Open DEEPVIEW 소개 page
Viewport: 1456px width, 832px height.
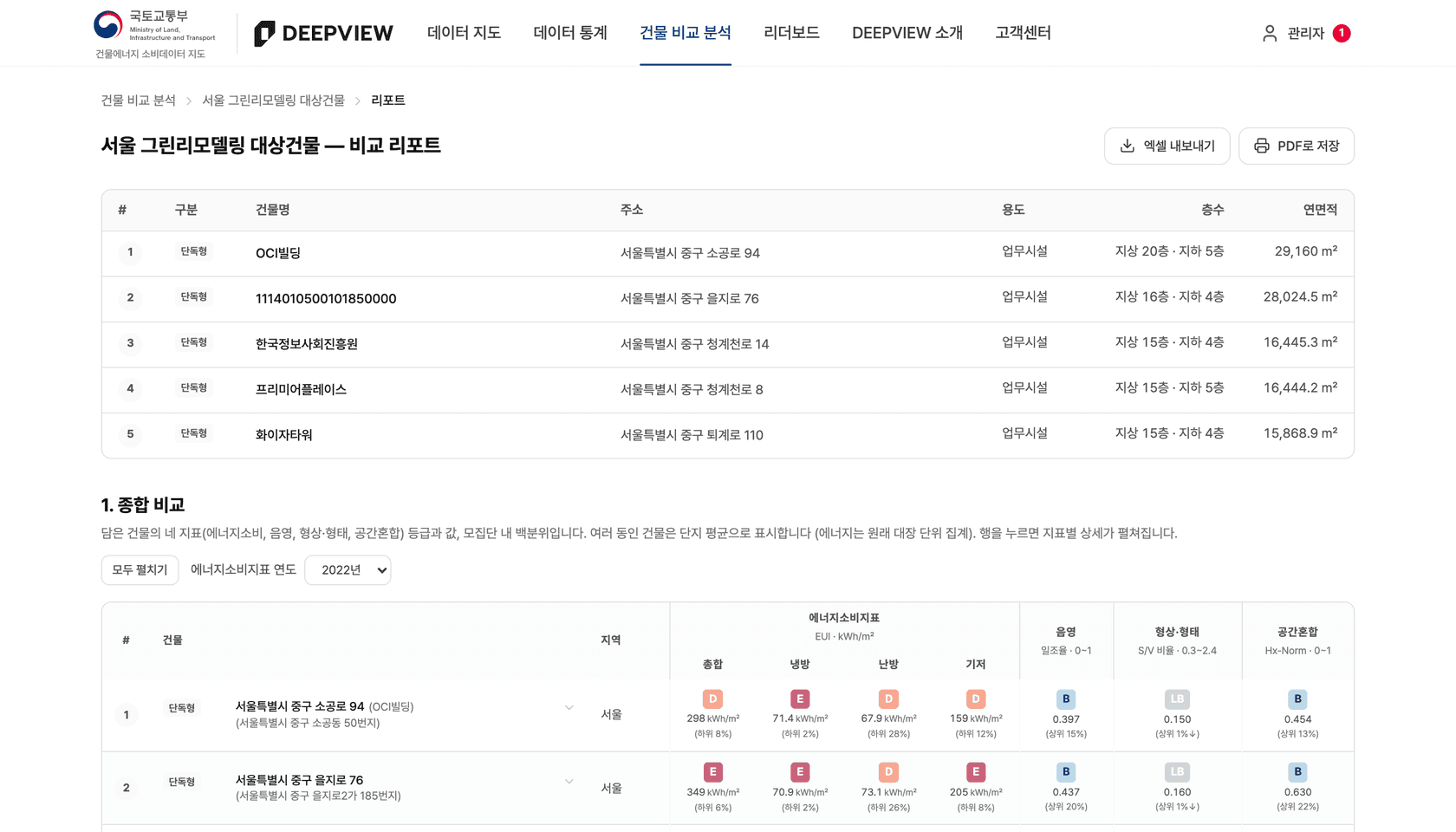[x=907, y=33]
